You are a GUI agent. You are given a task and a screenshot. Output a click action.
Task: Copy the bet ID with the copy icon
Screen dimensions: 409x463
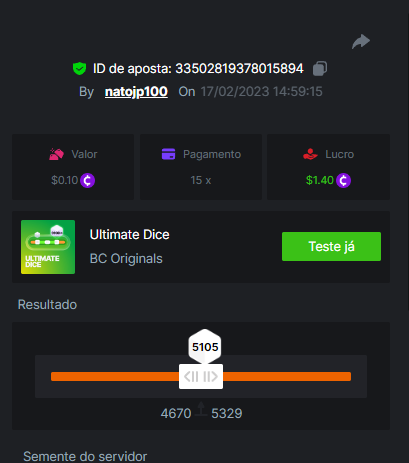(320, 69)
